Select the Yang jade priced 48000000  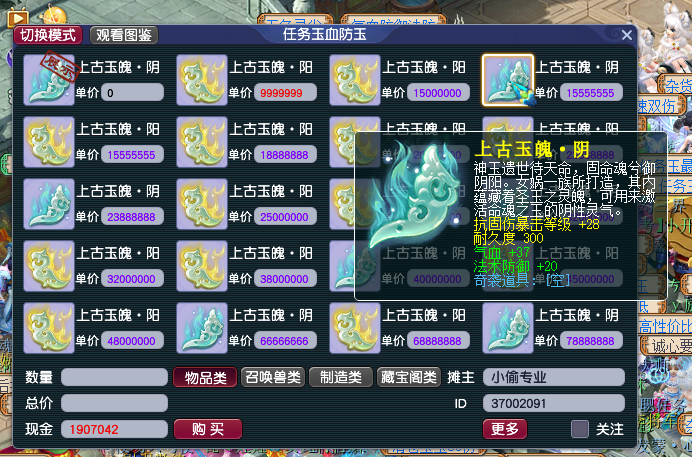pos(49,328)
